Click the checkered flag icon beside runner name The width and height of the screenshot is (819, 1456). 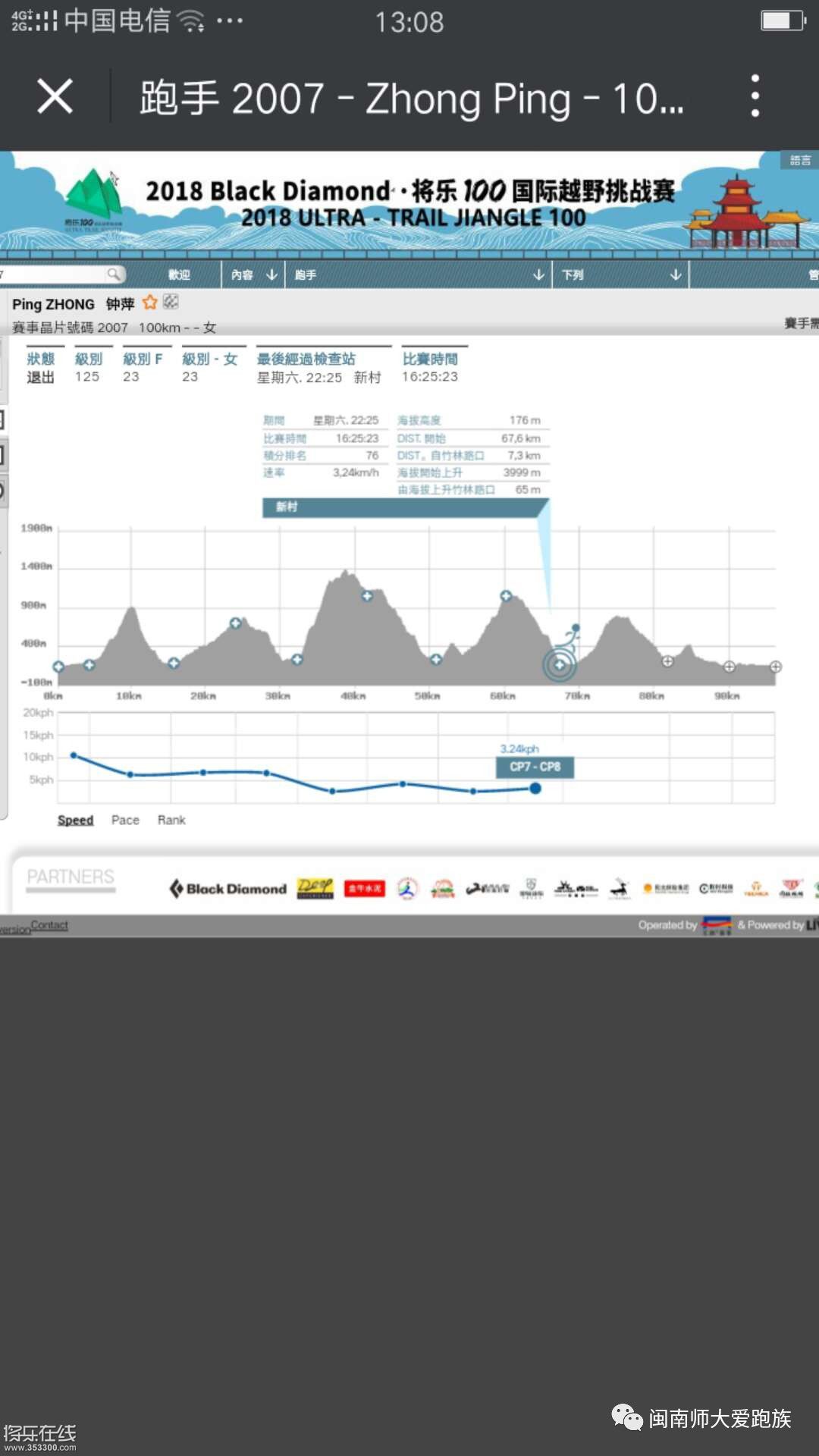[171, 302]
